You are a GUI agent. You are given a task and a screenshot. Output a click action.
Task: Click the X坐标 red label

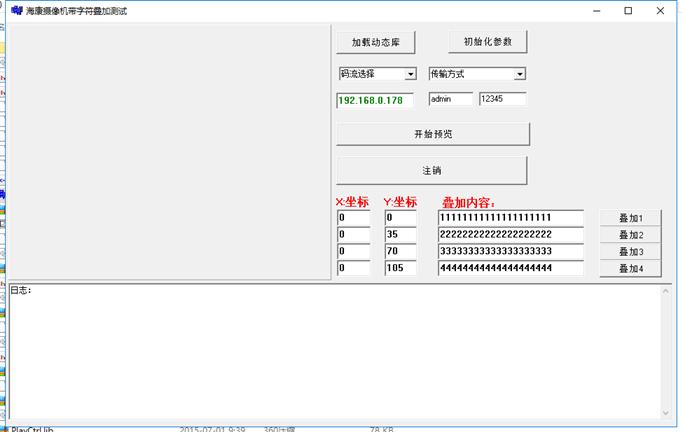pos(352,202)
